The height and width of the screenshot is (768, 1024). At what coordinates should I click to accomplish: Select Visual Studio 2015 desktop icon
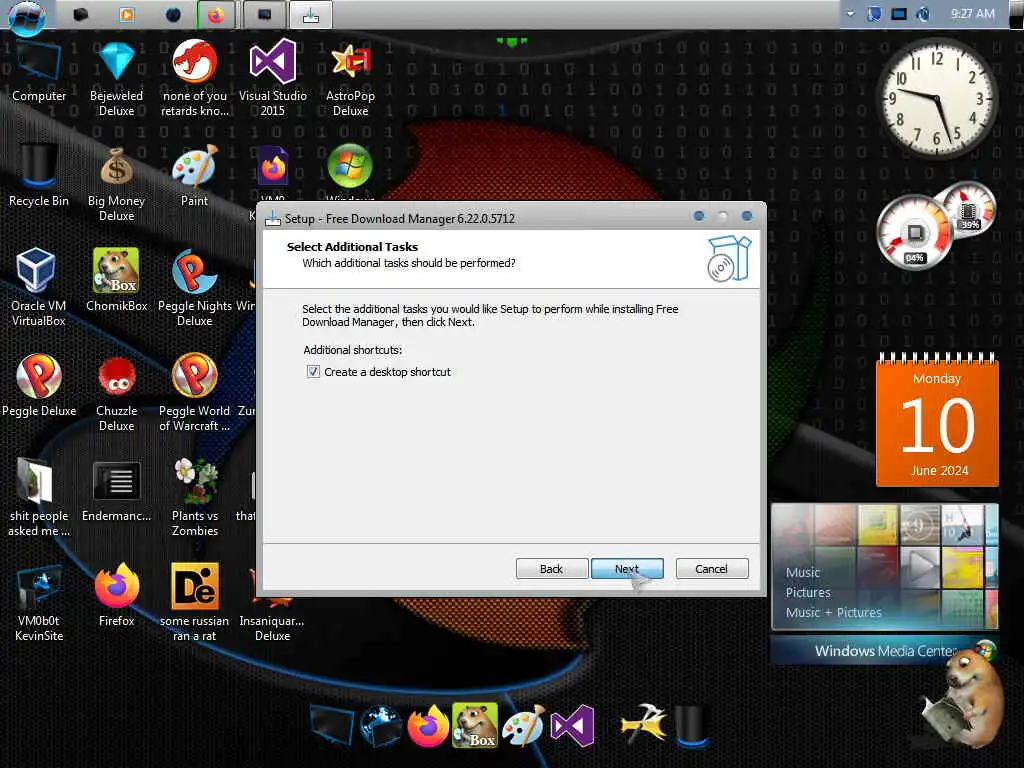click(272, 78)
